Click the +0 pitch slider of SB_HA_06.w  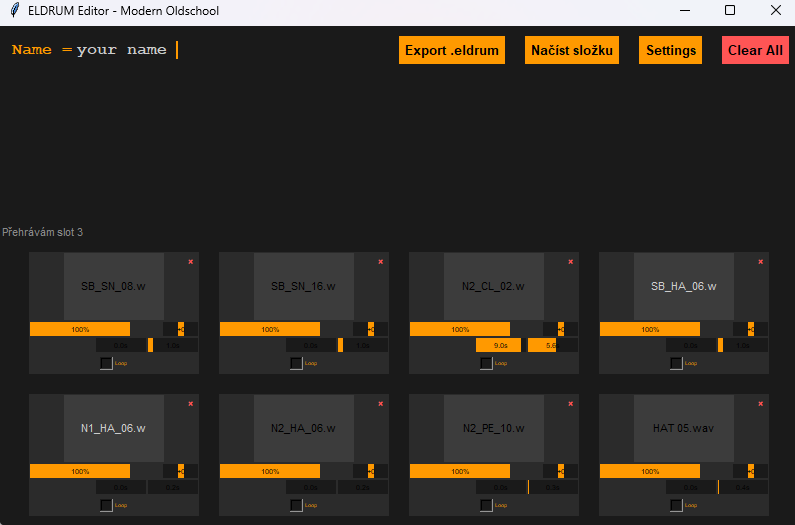tap(751, 329)
